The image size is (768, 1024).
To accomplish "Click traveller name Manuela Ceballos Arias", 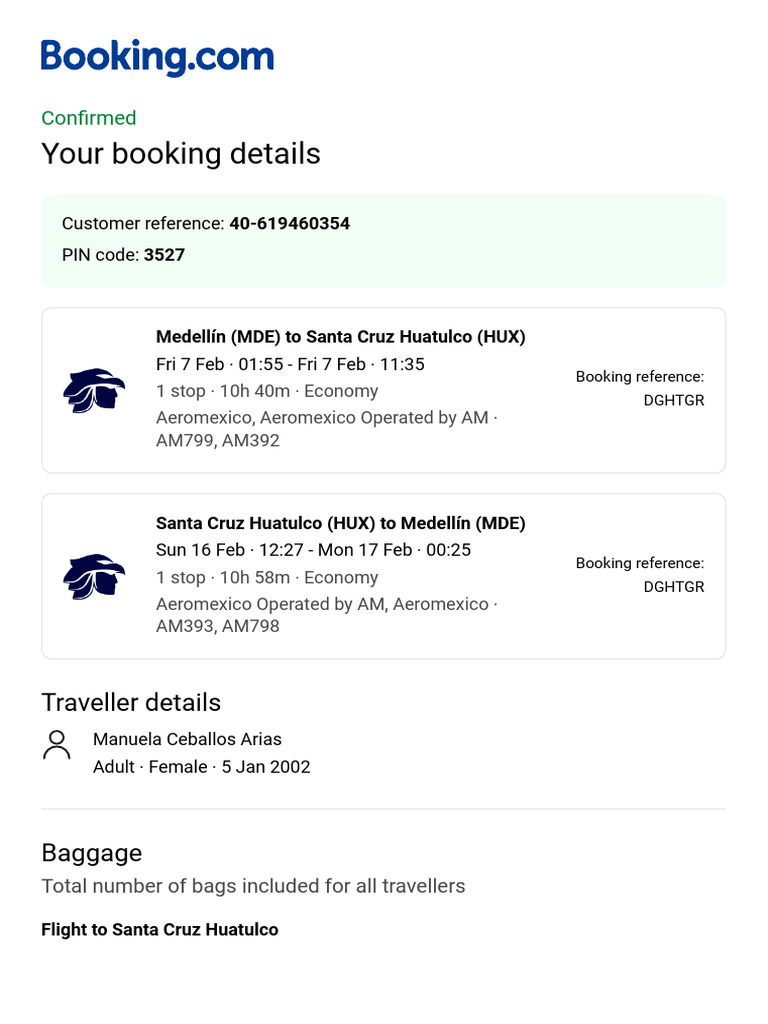I will click(187, 739).
